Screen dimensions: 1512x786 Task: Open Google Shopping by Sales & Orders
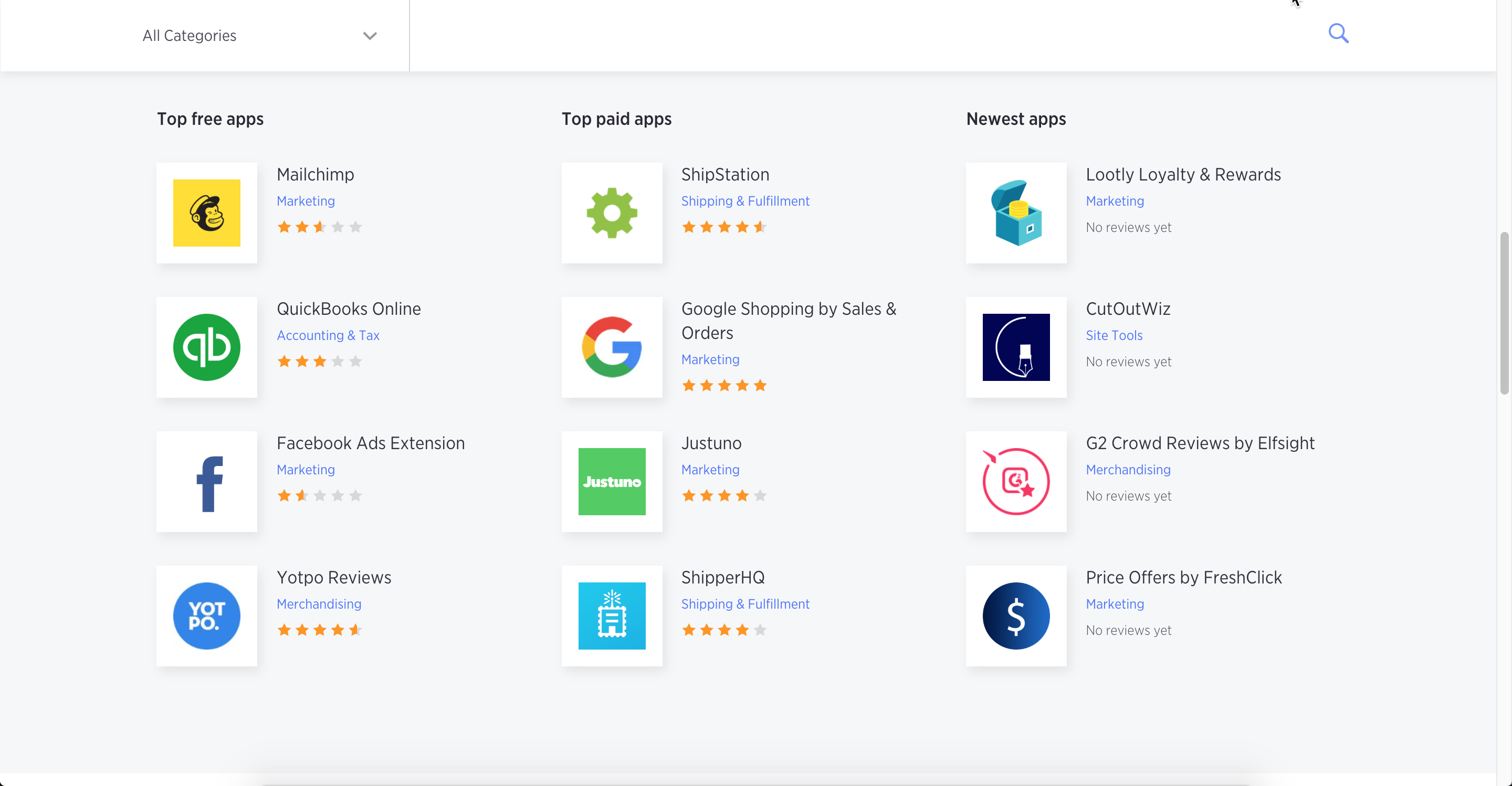click(788, 321)
